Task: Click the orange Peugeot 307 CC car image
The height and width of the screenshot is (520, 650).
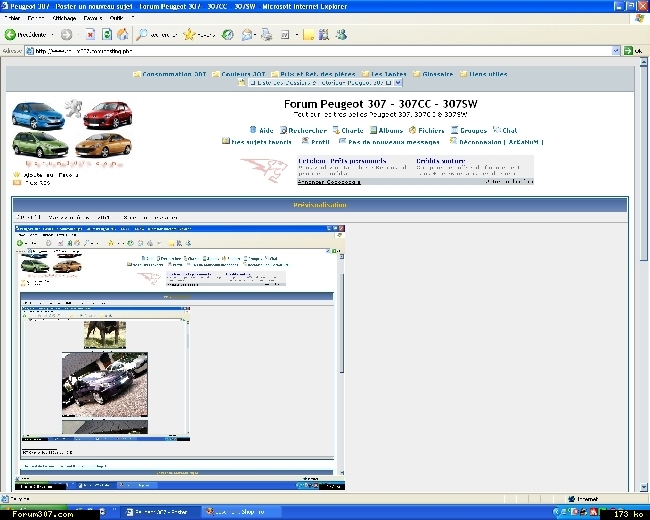Action: pos(103,145)
